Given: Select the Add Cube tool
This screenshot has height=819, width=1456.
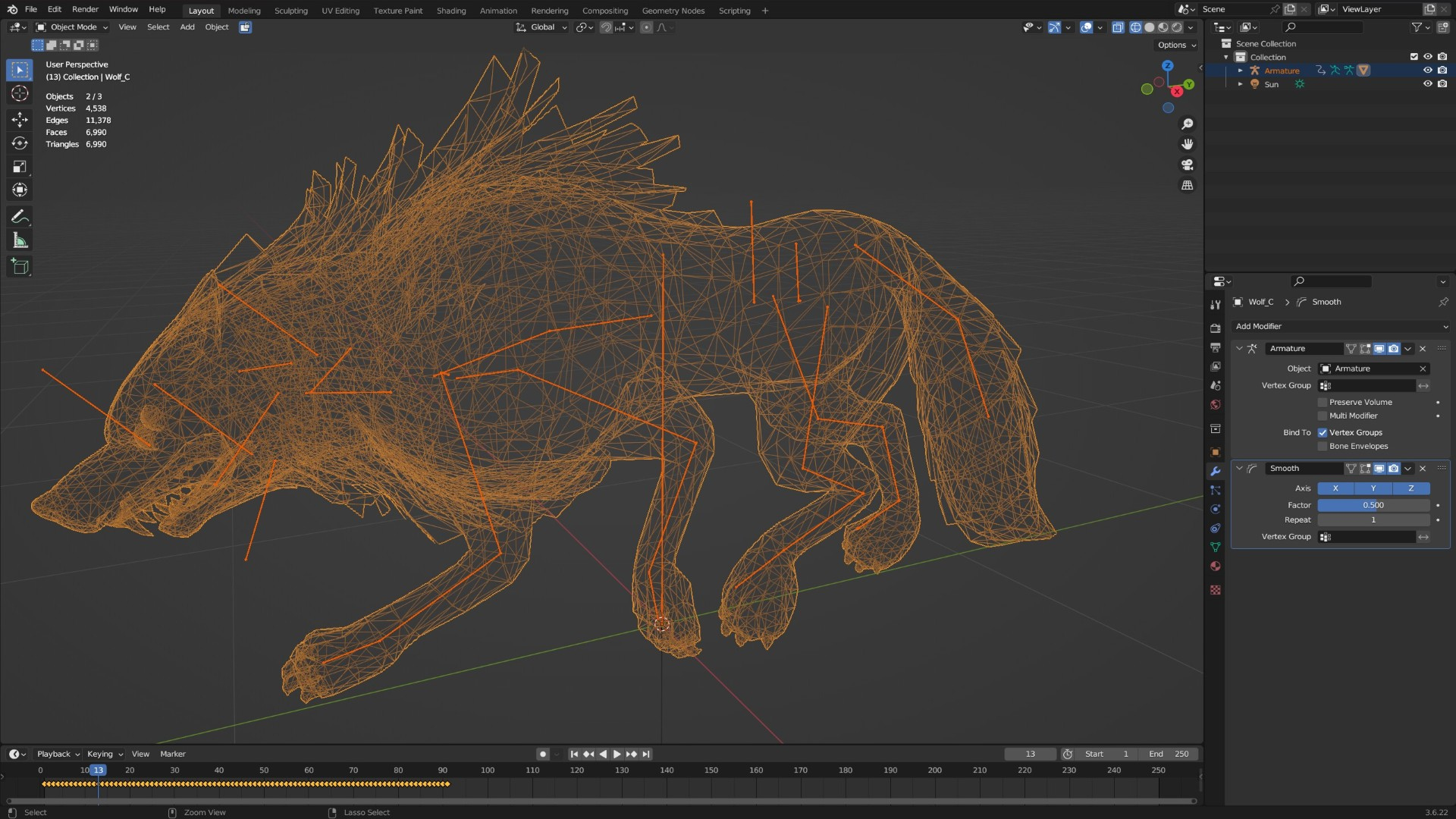Looking at the screenshot, I should 20,267.
